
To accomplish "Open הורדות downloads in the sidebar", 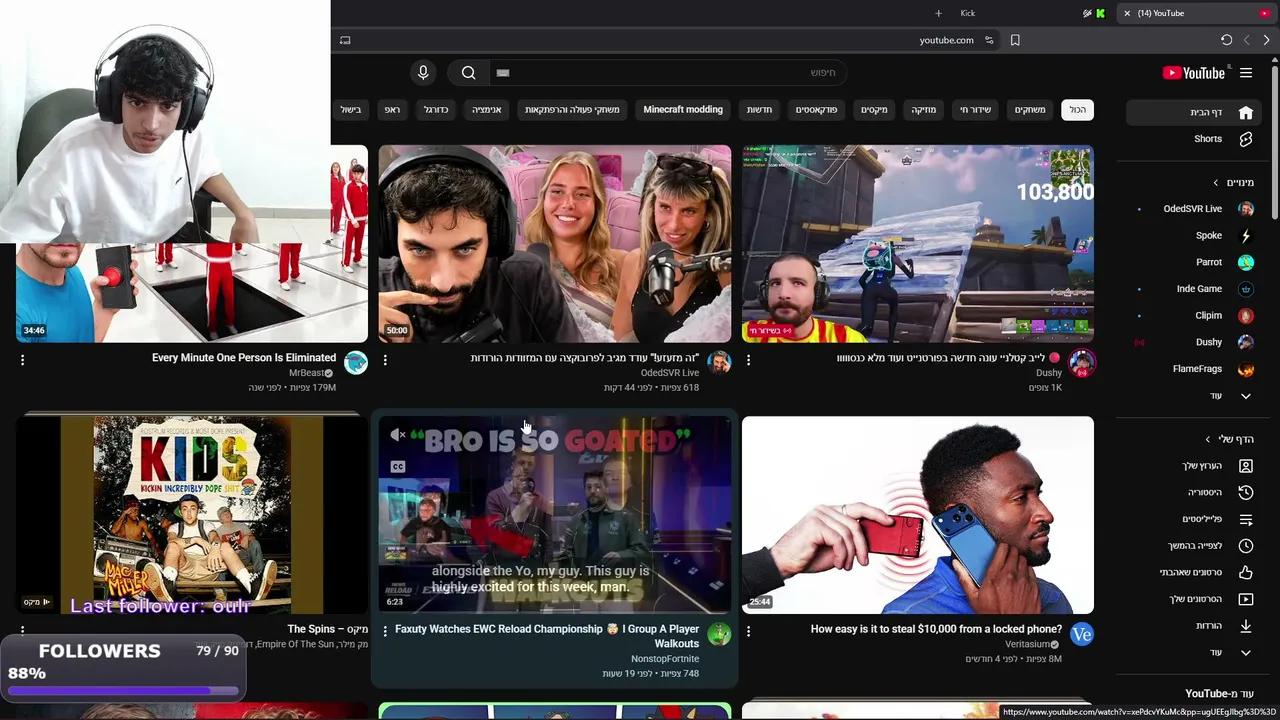I will (x=1193, y=626).
